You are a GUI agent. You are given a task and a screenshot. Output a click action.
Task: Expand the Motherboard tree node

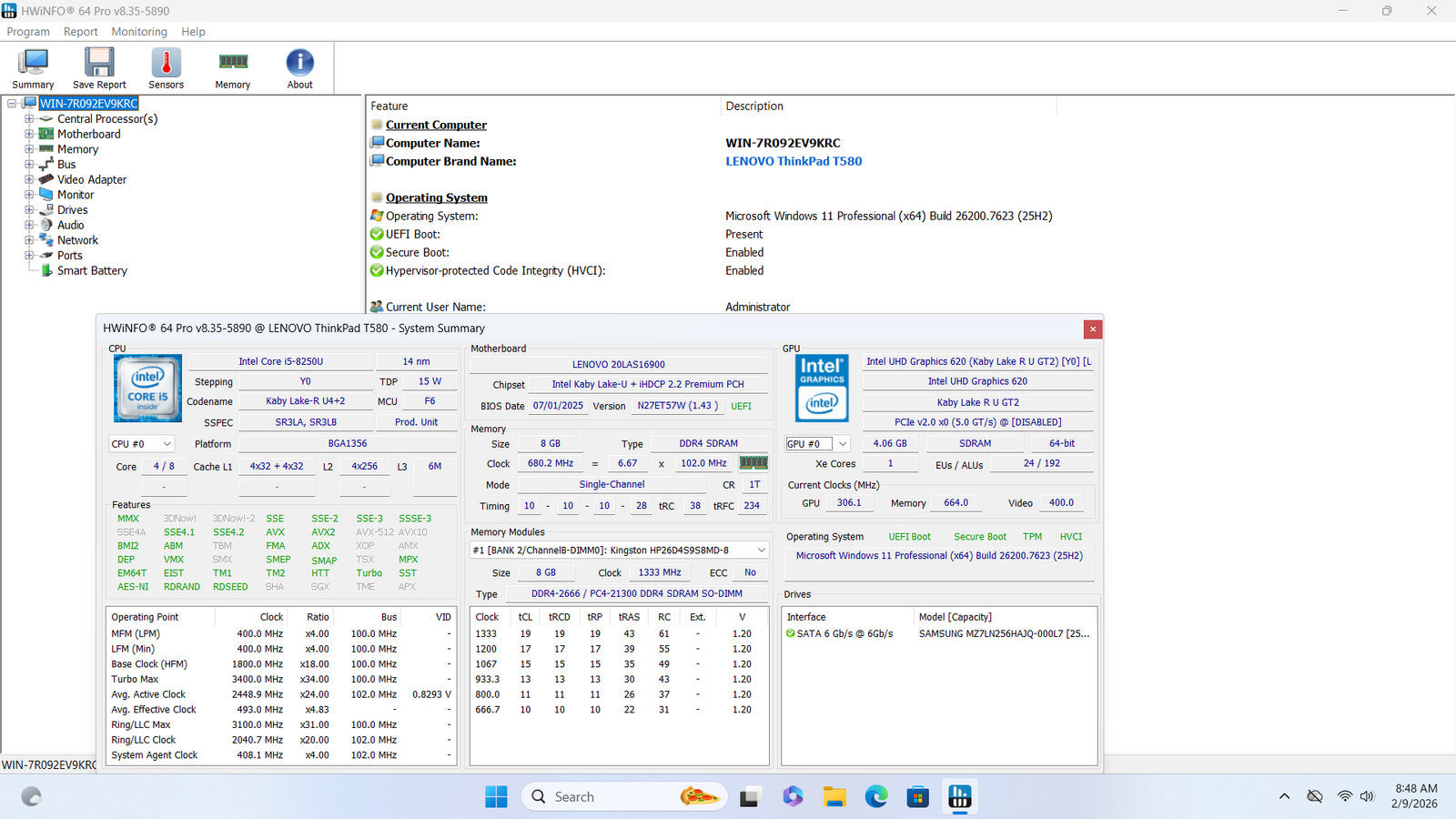click(x=29, y=134)
